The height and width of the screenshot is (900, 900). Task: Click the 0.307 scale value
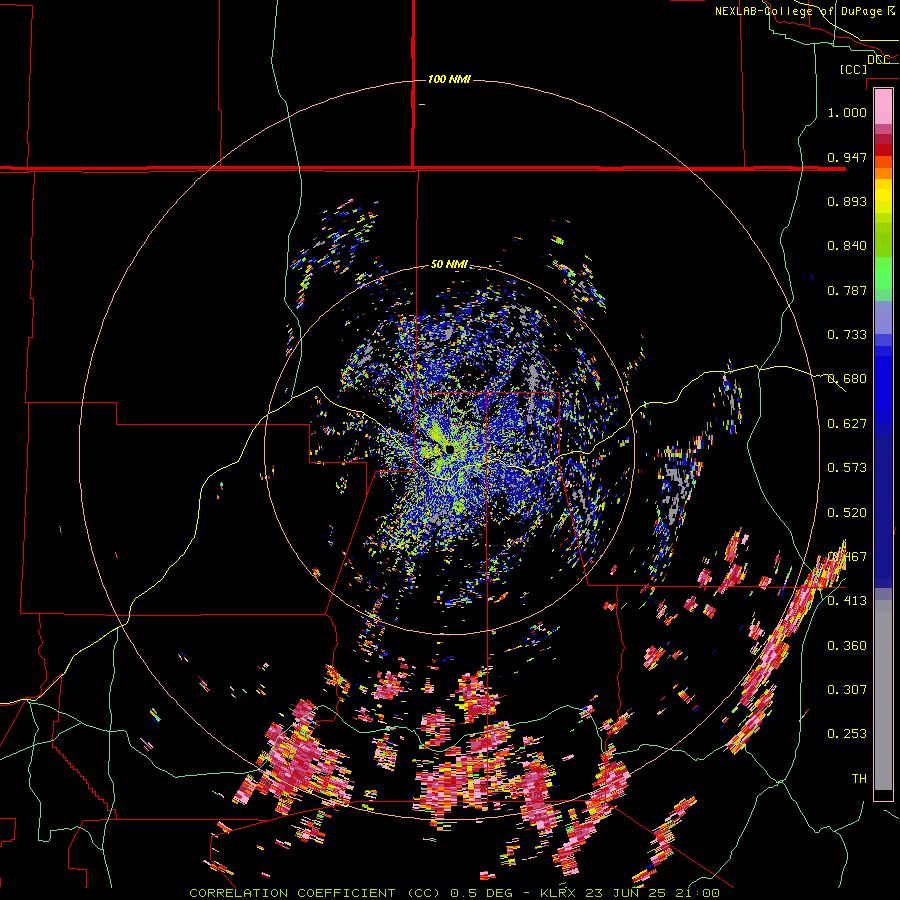[847, 690]
